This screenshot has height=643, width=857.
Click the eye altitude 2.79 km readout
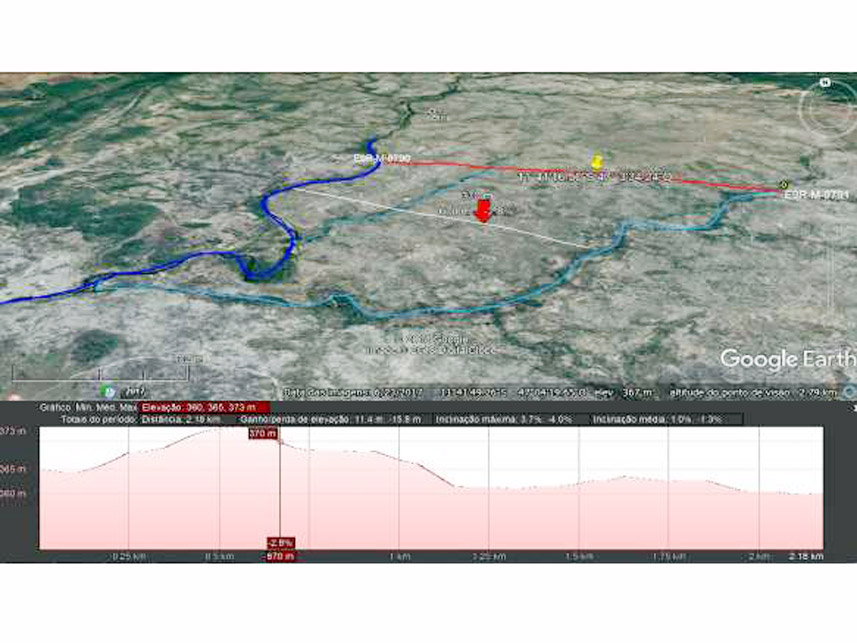(x=753, y=392)
